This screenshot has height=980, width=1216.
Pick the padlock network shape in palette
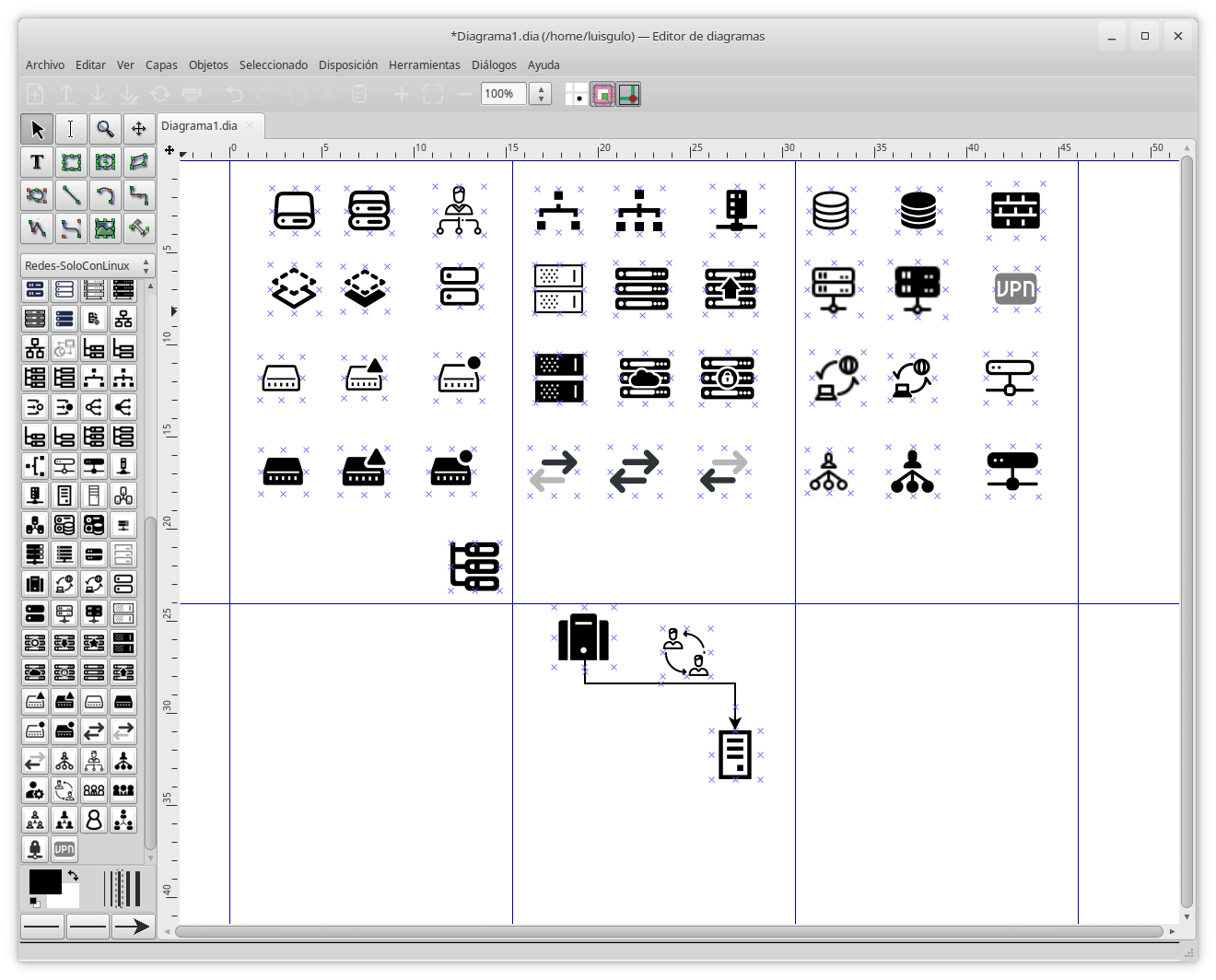point(35,849)
